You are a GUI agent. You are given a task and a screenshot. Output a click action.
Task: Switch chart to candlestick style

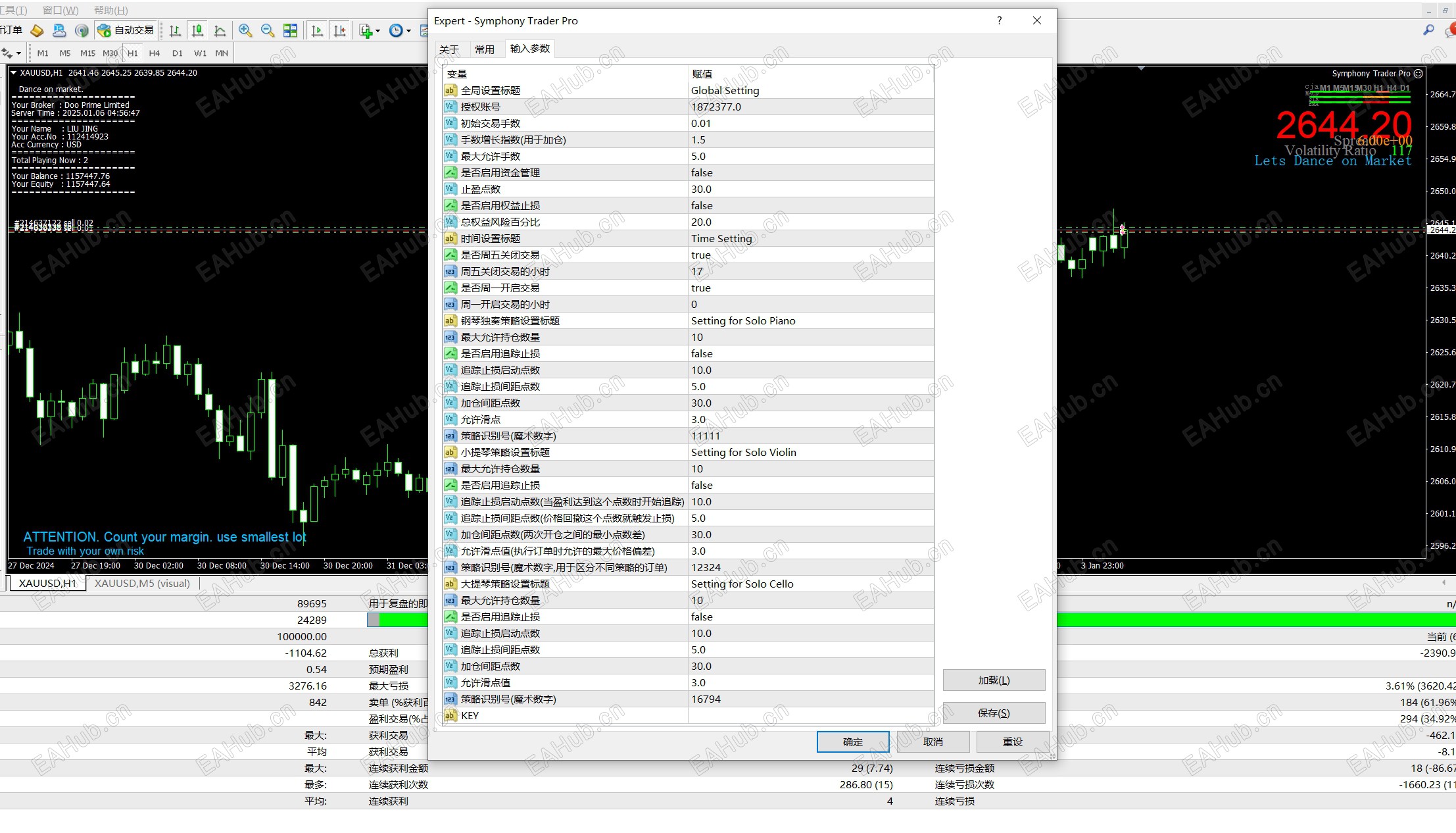pyautogui.click(x=197, y=30)
